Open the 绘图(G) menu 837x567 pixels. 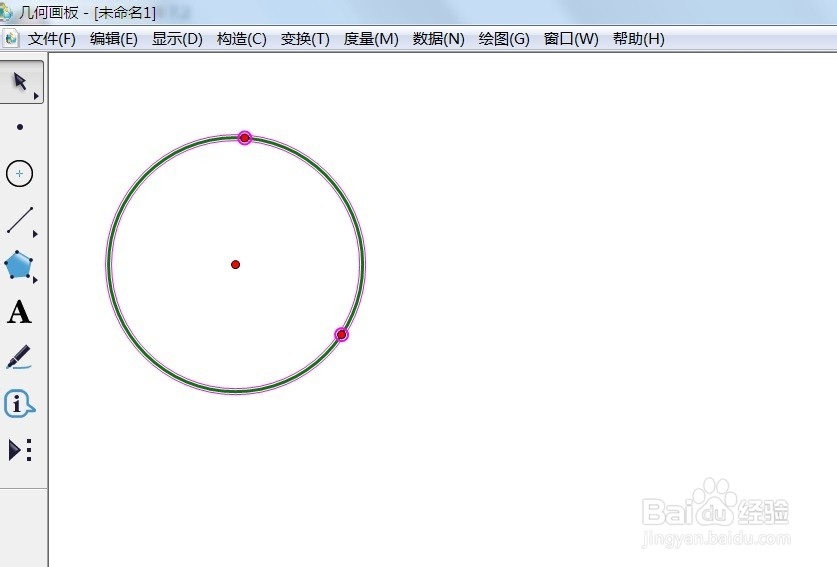[504, 39]
